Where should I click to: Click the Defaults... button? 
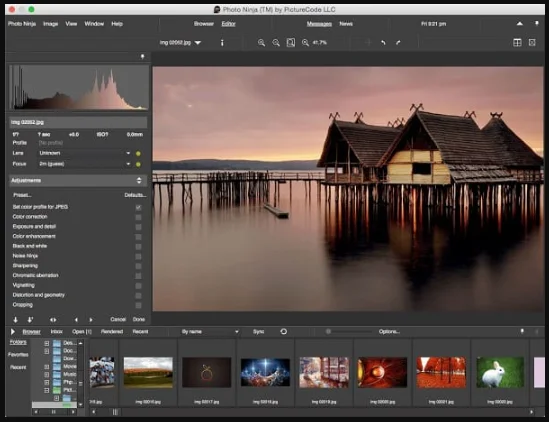(135, 195)
